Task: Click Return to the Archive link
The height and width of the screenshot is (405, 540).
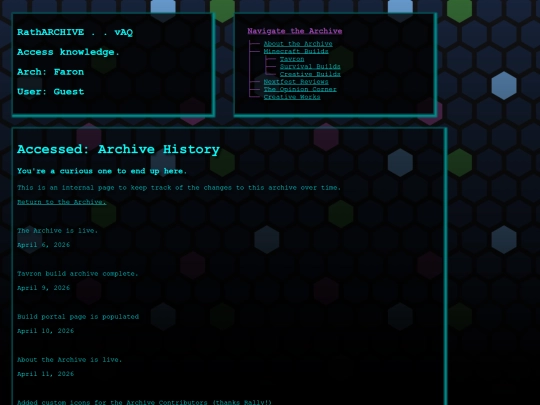Action: pos(62,202)
